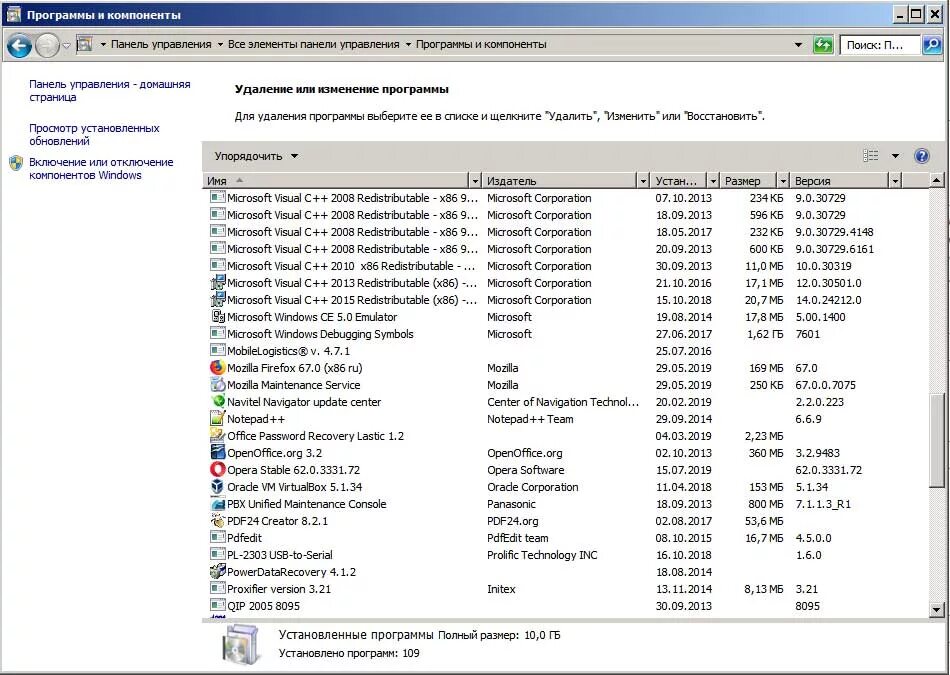Click the PDF24 Creator icon
This screenshot has width=950, height=675.
tap(218, 520)
